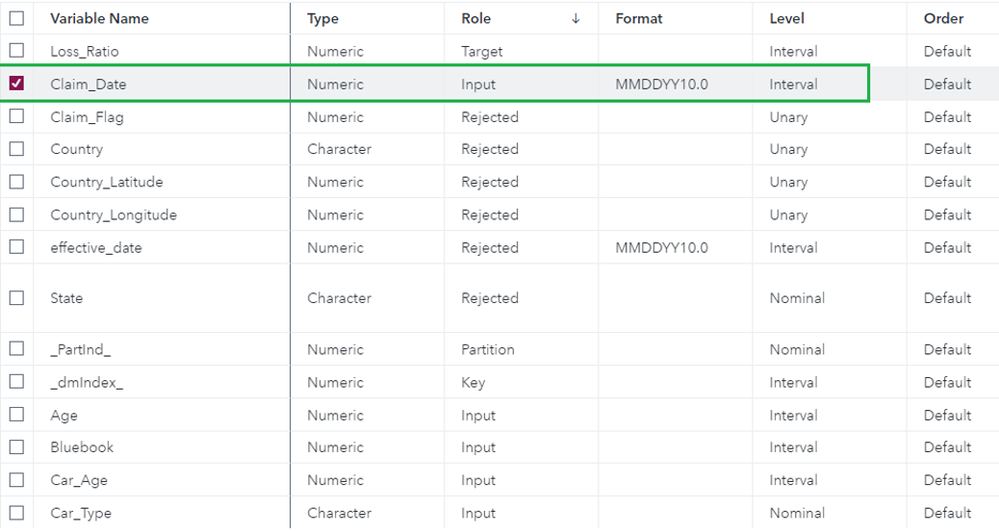Click the MMDDYY10.0 format of Claim_Date
This screenshot has height=531, width=999.
[662, 85]
